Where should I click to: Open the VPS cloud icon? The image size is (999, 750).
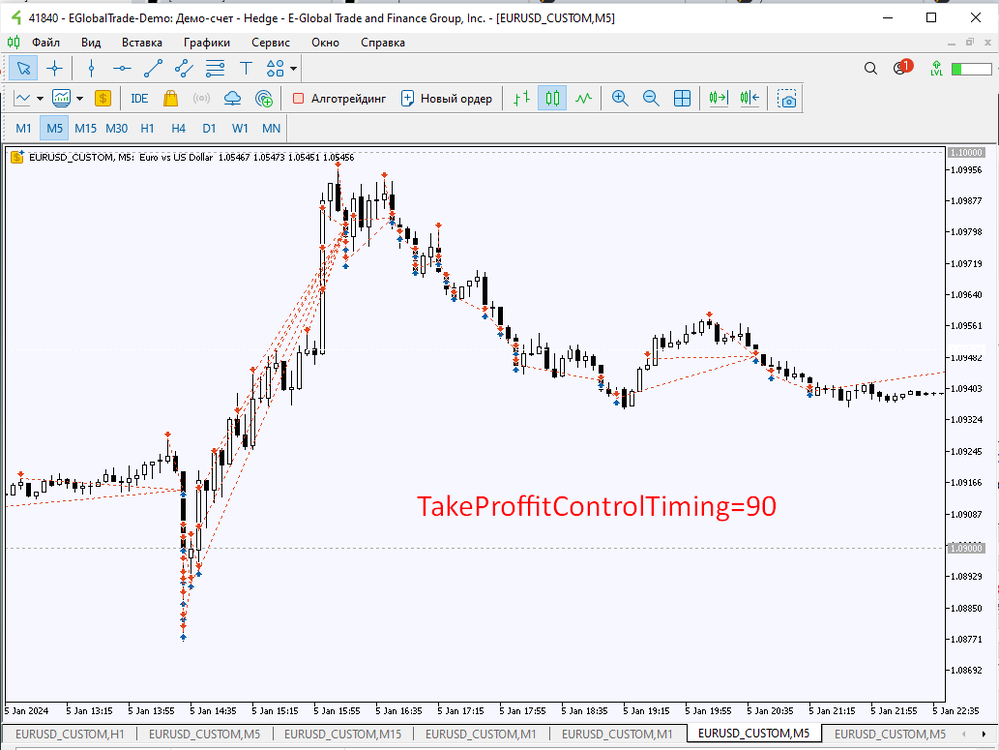[x=233, y=99]
